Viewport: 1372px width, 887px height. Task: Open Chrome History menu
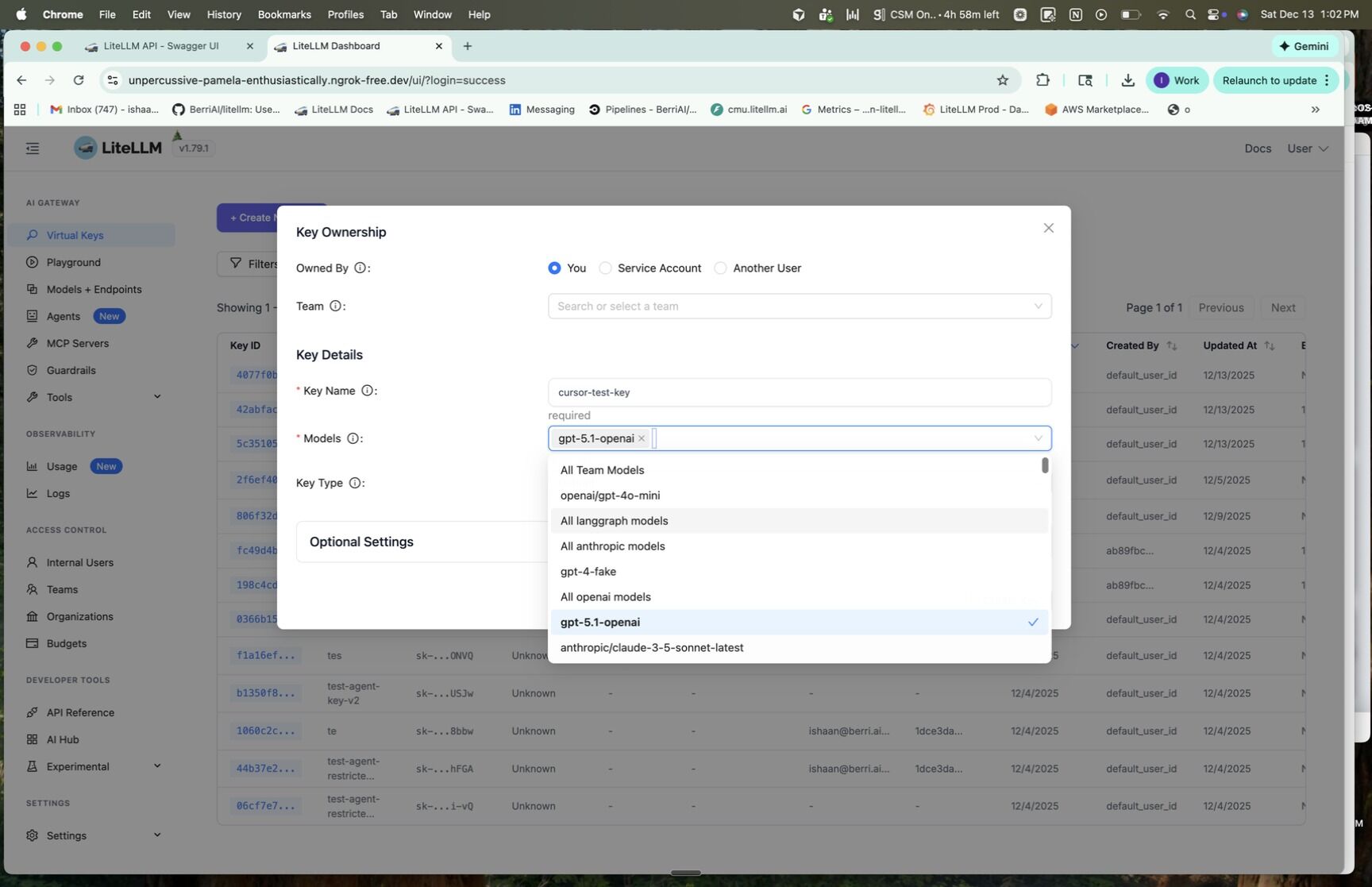coord(224,14)
